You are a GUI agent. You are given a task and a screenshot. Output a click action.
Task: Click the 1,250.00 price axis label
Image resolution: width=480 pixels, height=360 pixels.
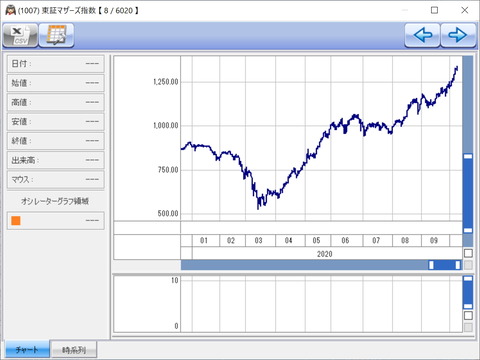pyautogui.click(x=166, y=82)
